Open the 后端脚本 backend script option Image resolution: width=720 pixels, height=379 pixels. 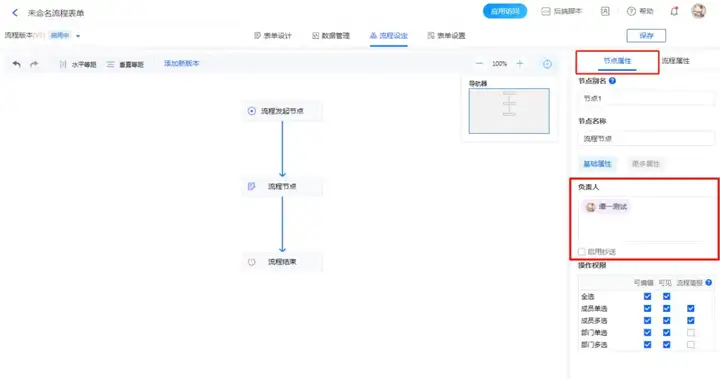tap(562, 11)
